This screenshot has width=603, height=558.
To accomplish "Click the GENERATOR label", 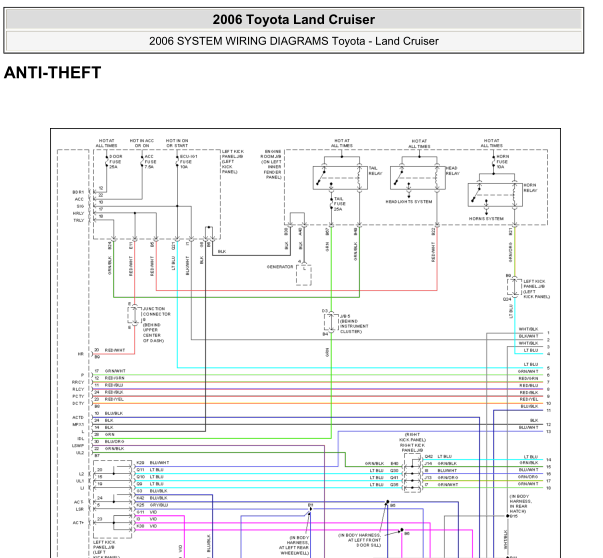I will click(280, 267).
